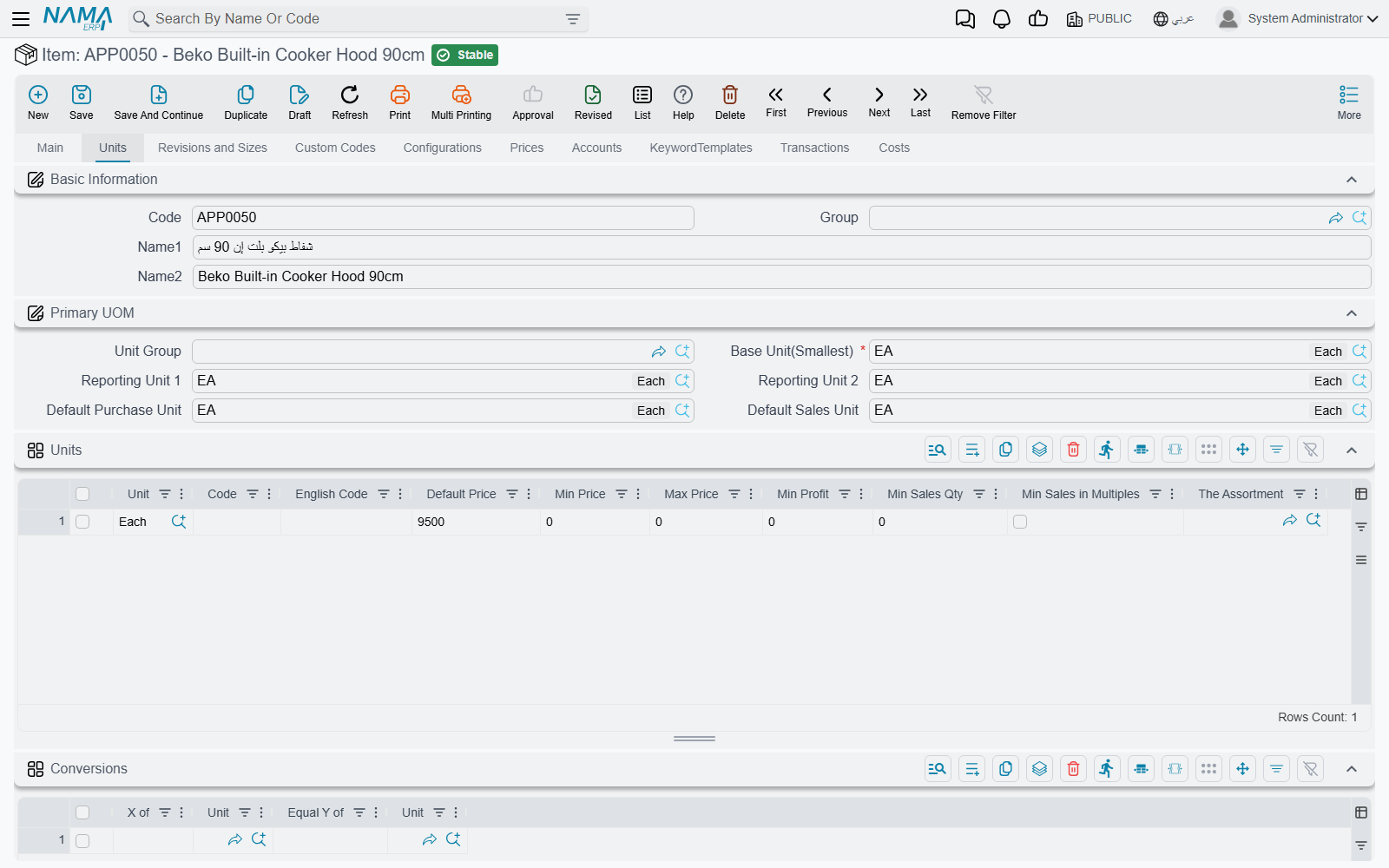Screen dimensions: 1389x868
Task: Go to the Previous record
Action: pos(827,102)
